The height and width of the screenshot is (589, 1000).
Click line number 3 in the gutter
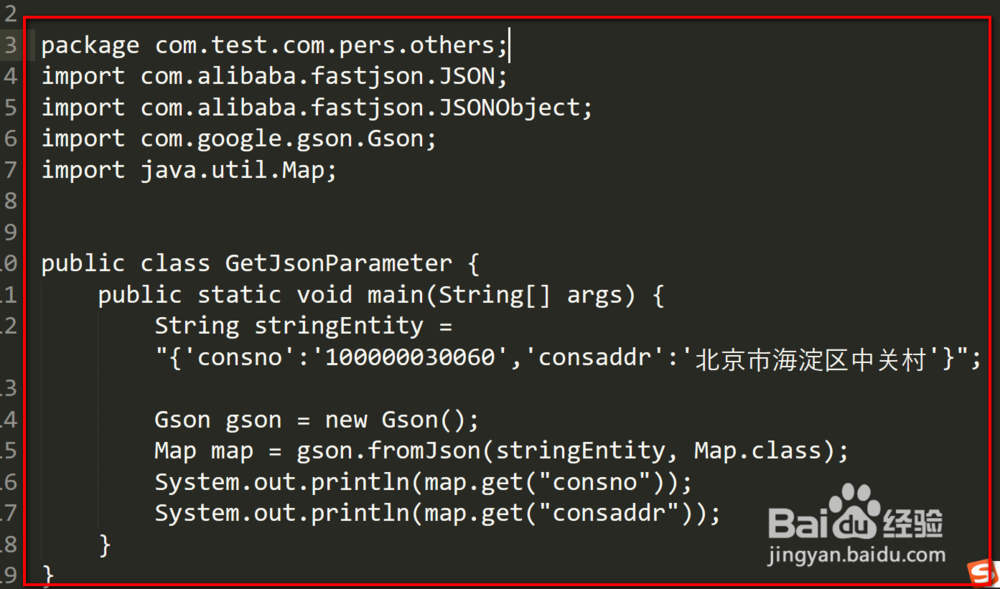pos(10,45)
